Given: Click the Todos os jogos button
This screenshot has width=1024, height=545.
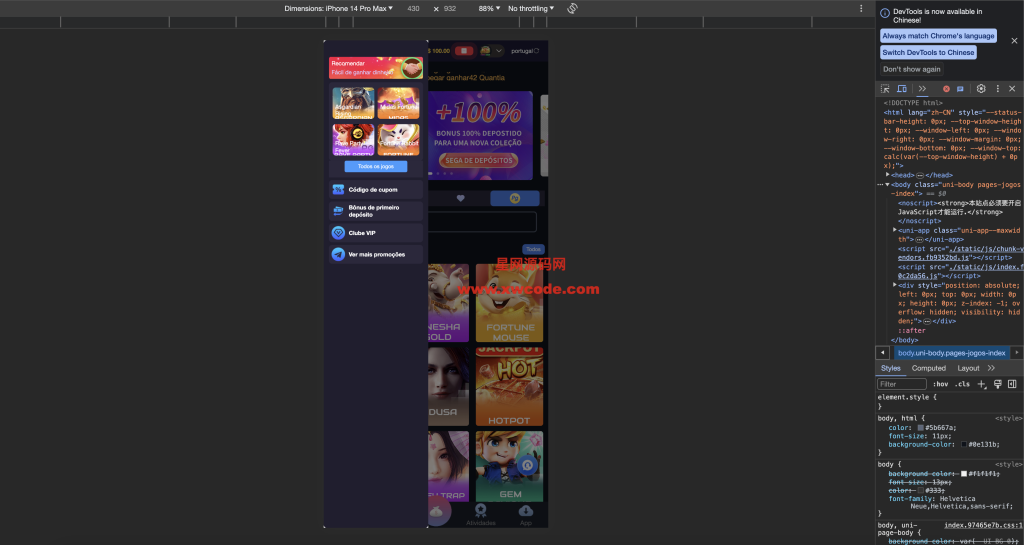Looking at the screenshot, I should [375, 166].
